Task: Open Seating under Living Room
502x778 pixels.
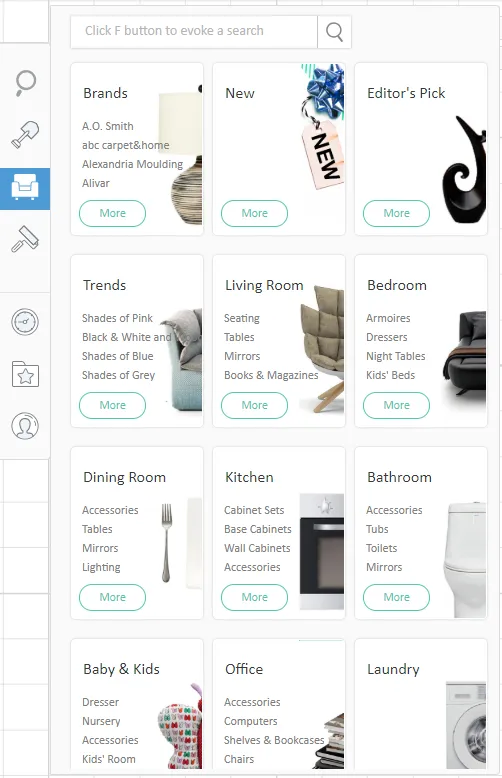Action: [x=242, y=318]
